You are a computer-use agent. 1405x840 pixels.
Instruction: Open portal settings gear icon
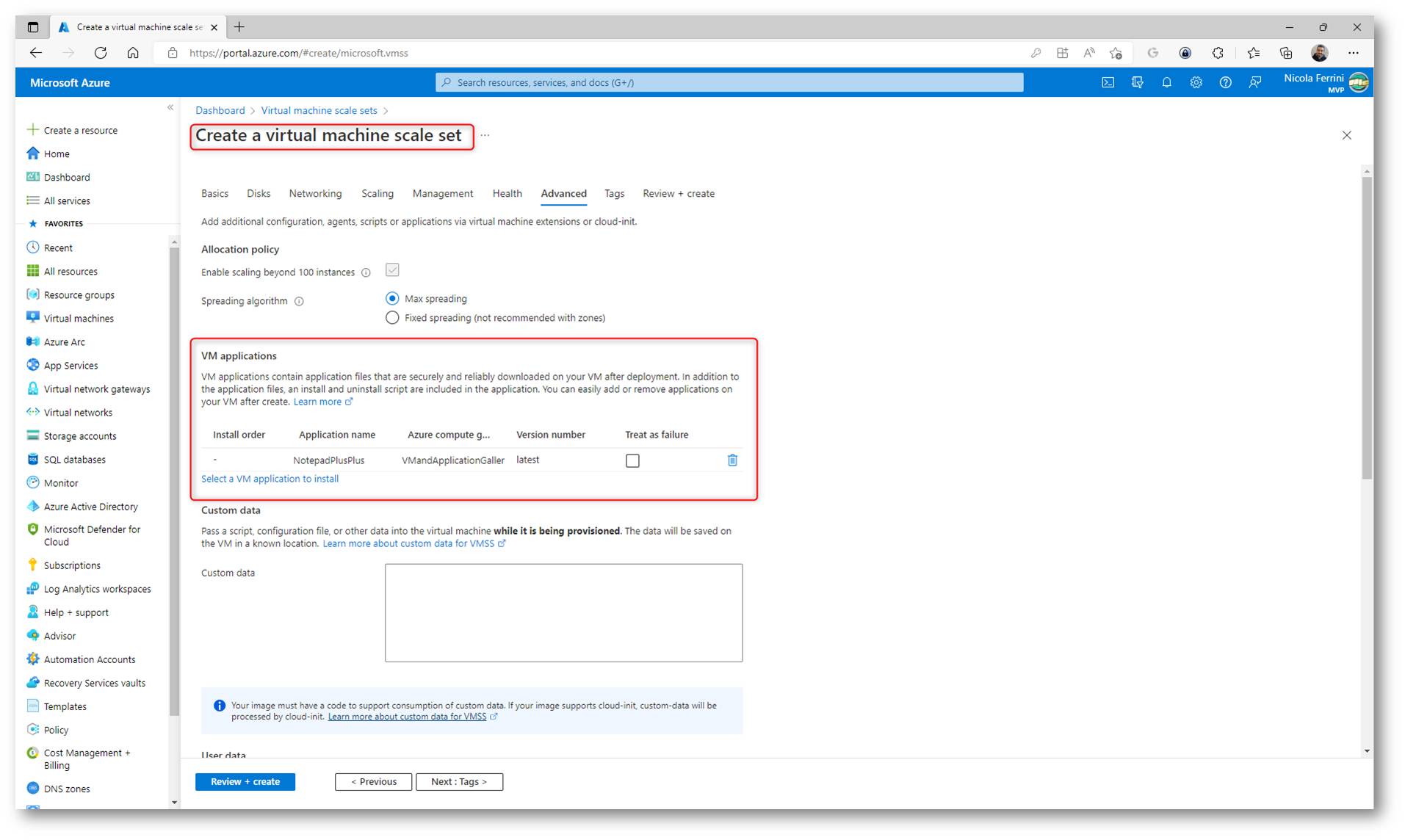1196,83
